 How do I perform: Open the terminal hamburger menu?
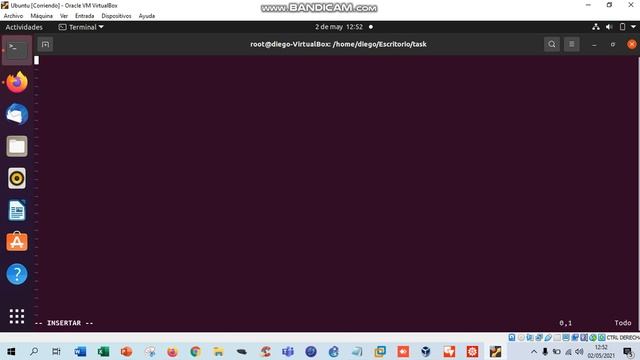[x=571, y=44]
